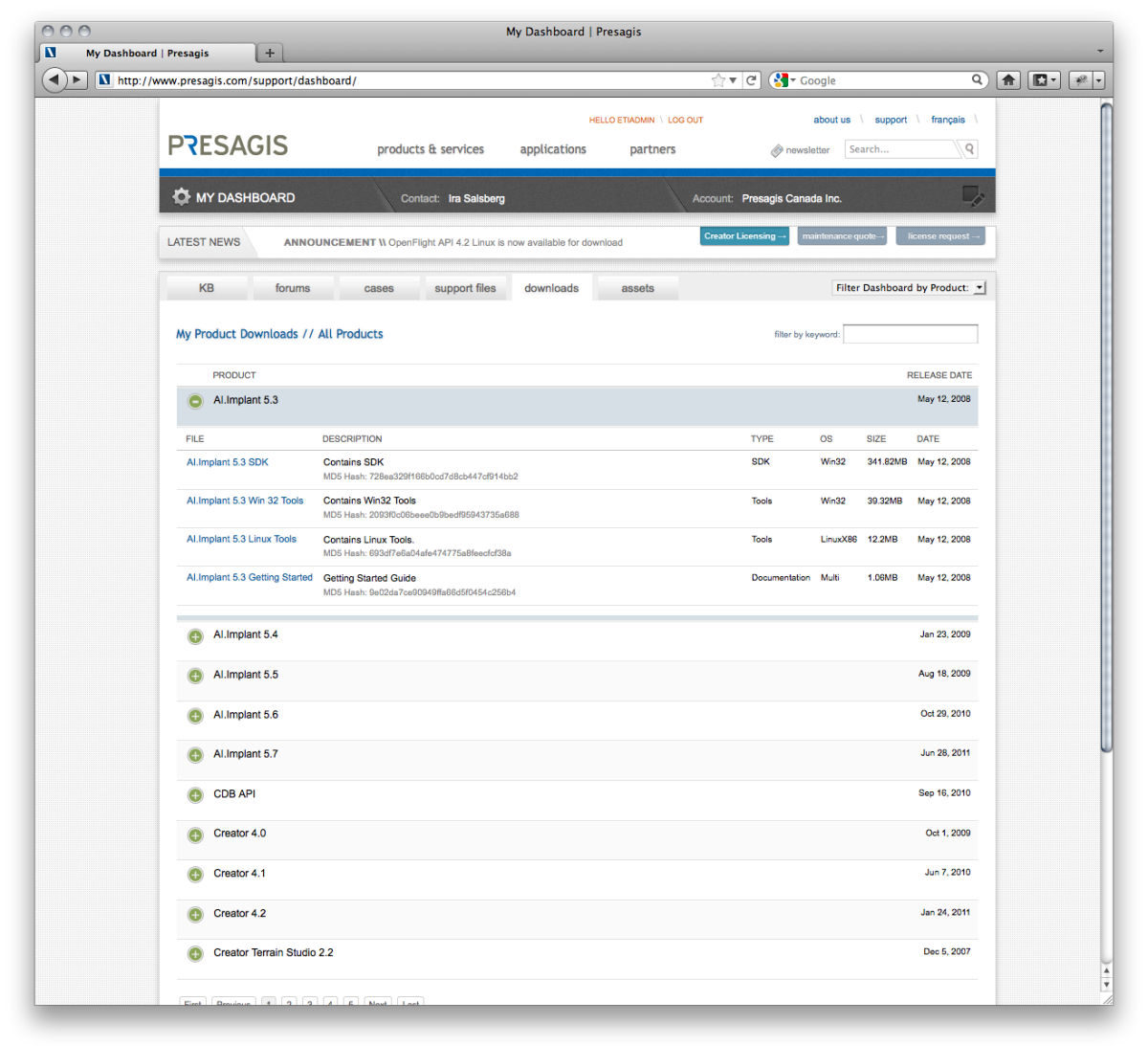The height and width of the screenshot is (1046, 1148).
Task: Open the applications menu
Action: 553,149
